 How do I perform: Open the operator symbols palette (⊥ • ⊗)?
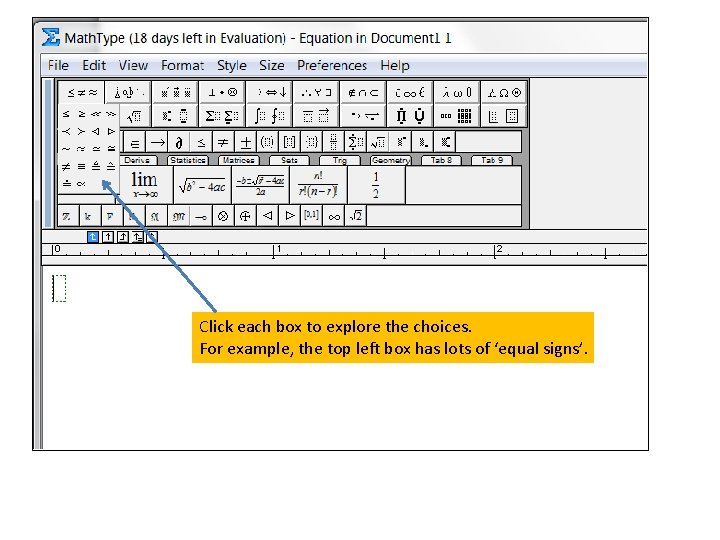pos(222,92)
